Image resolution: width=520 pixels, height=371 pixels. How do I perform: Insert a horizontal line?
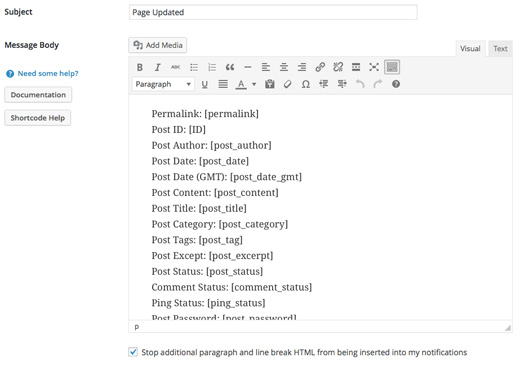(248, 67)
